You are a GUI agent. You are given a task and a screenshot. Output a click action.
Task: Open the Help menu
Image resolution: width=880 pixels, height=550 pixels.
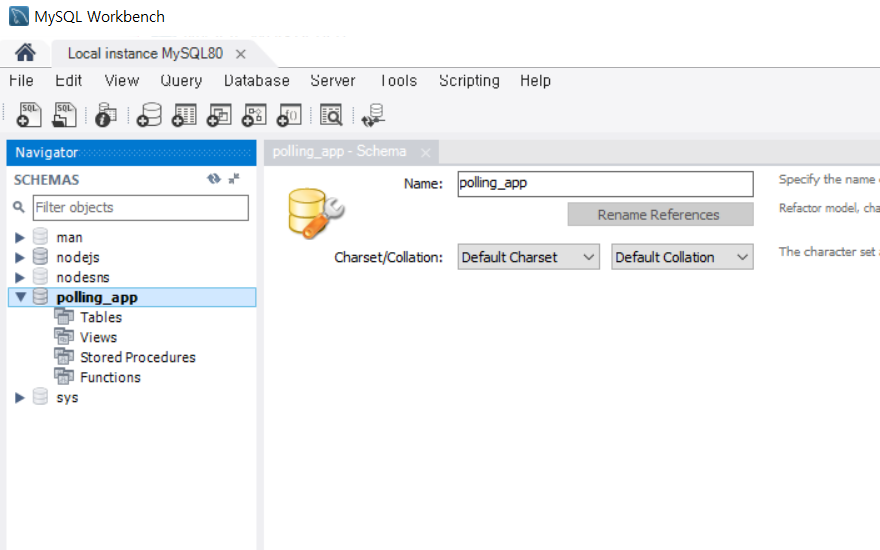click(535, 81)
